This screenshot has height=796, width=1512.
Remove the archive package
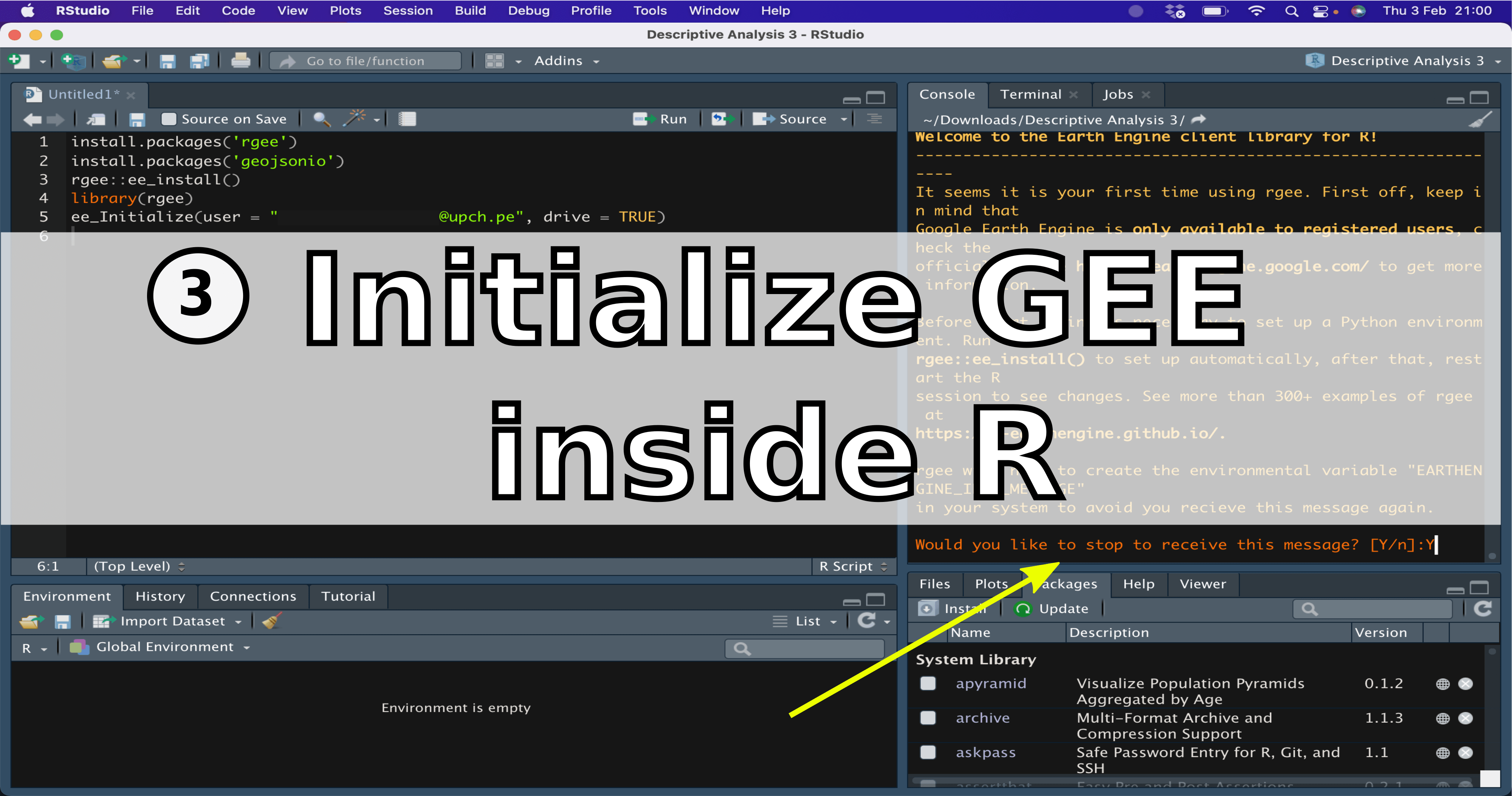(x=1466, y=719)
